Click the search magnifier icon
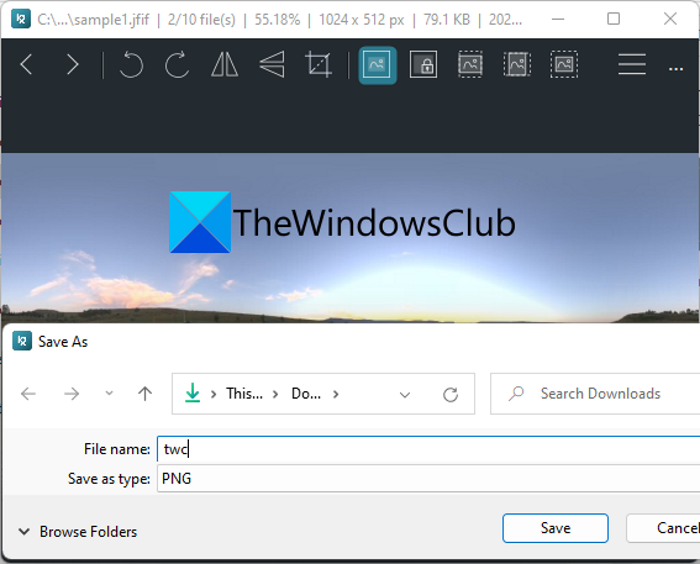Image resolution: width=700 pixels, height=564 pixels. pos(516,393)
